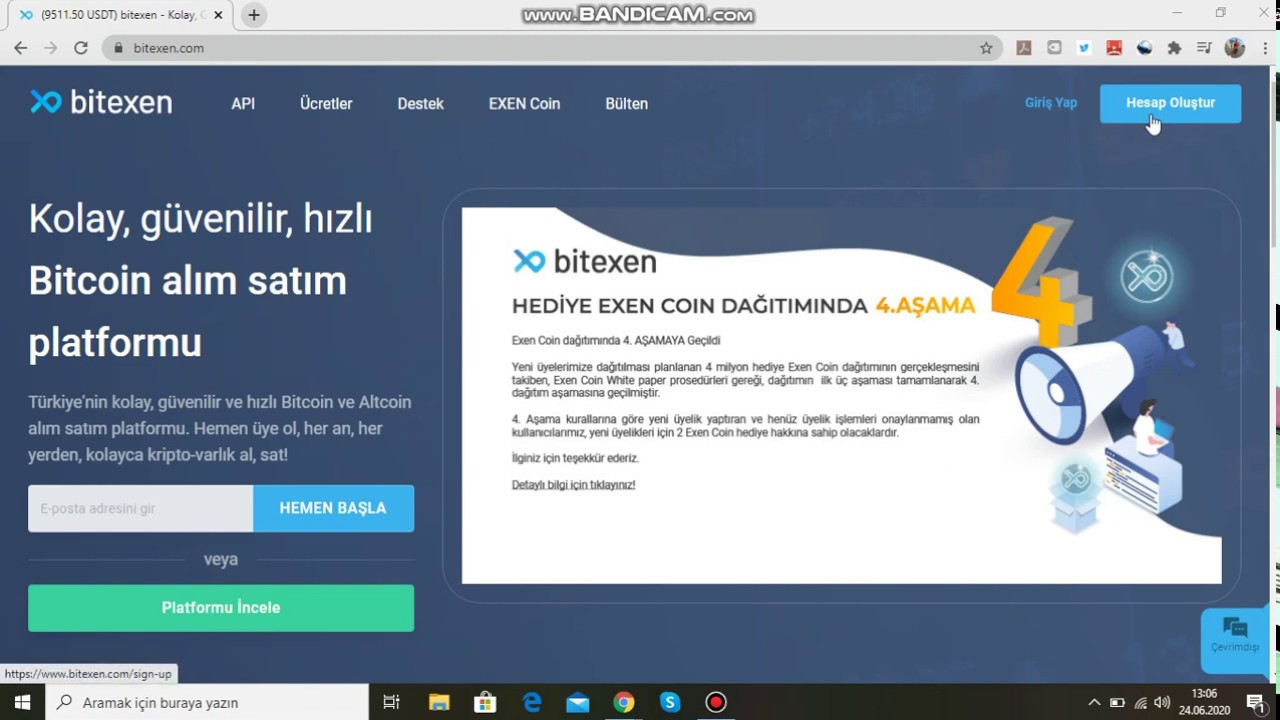Open a new browser tab
Image resolution: width=1280 pixels, height=720 pixels.
coord(254,15)
